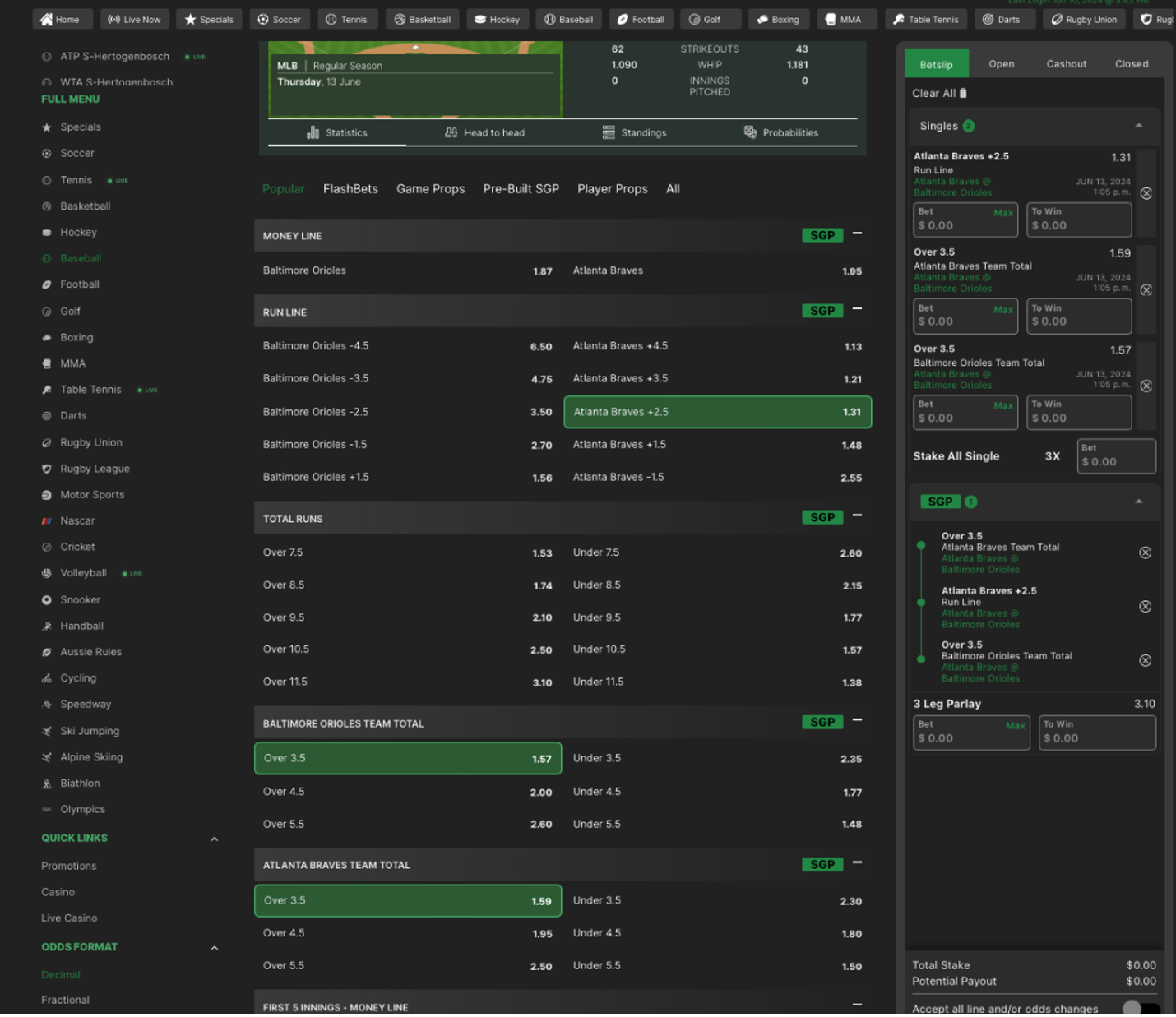Click the Motor Sports icon in sidebar

pyautogui.click(x=47, y=495)
